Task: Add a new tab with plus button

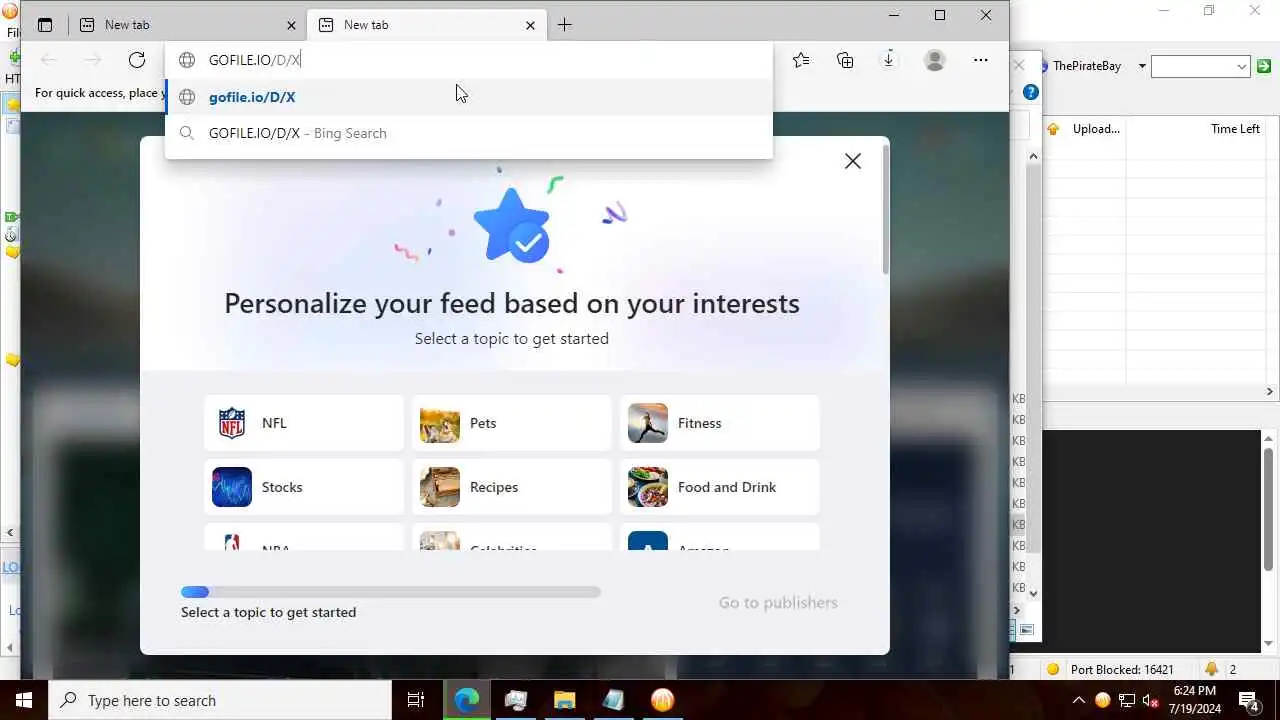Action: 565,25
